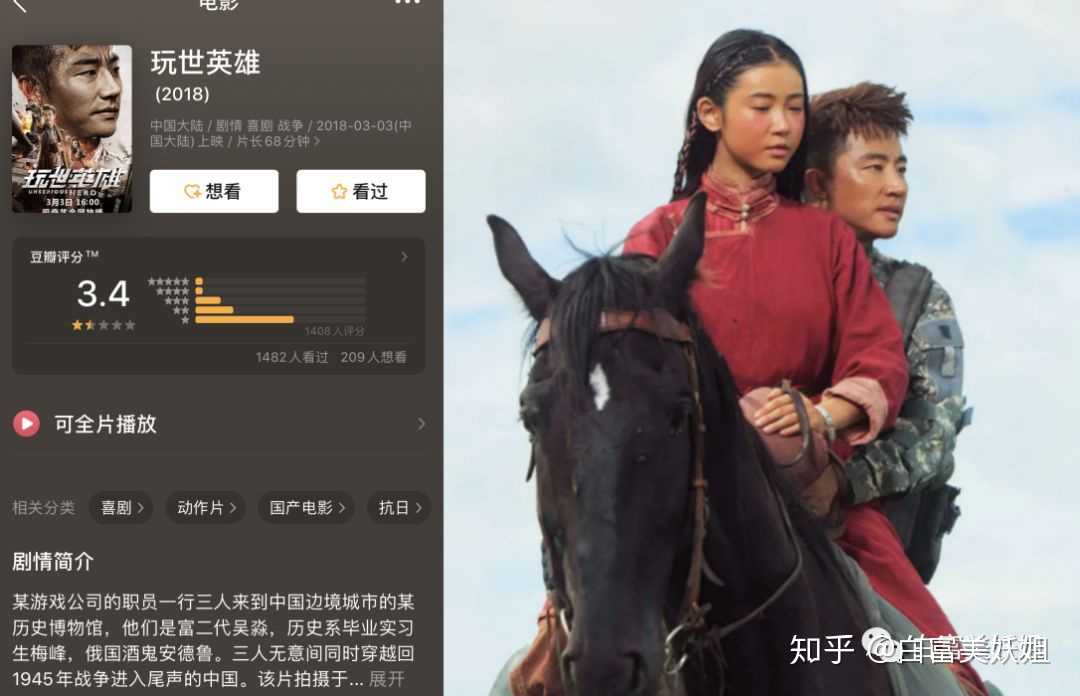This screenshot has height=696, width=1080.
Task: Select the 抗日 category tag
Action: [x=399, y=507]
